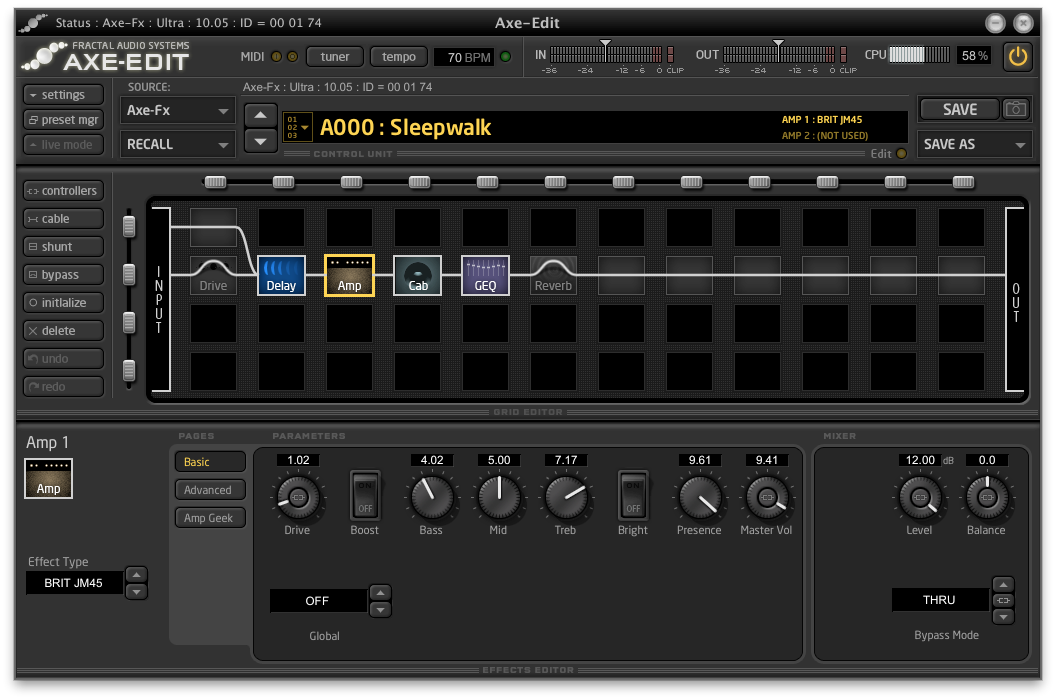
Task: Step Effect Type up from BRIT JM45
Action: 137,575
